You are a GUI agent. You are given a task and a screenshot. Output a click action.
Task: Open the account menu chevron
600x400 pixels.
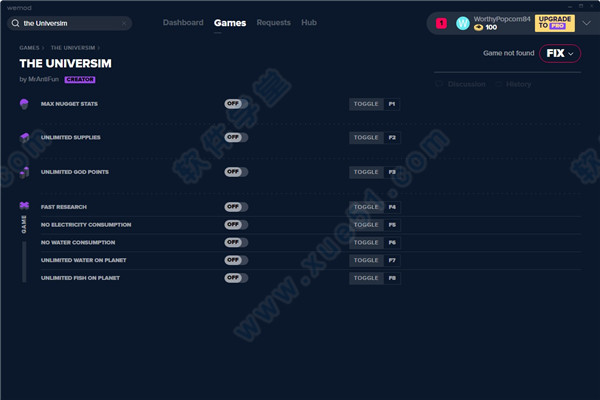586,23
